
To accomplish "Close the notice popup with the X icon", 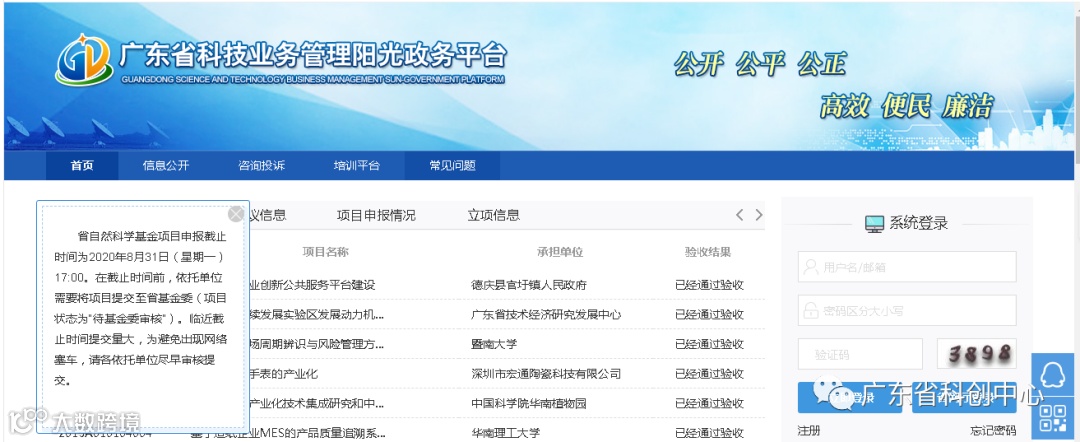I will pyautogui.click(x=236, y=214).
